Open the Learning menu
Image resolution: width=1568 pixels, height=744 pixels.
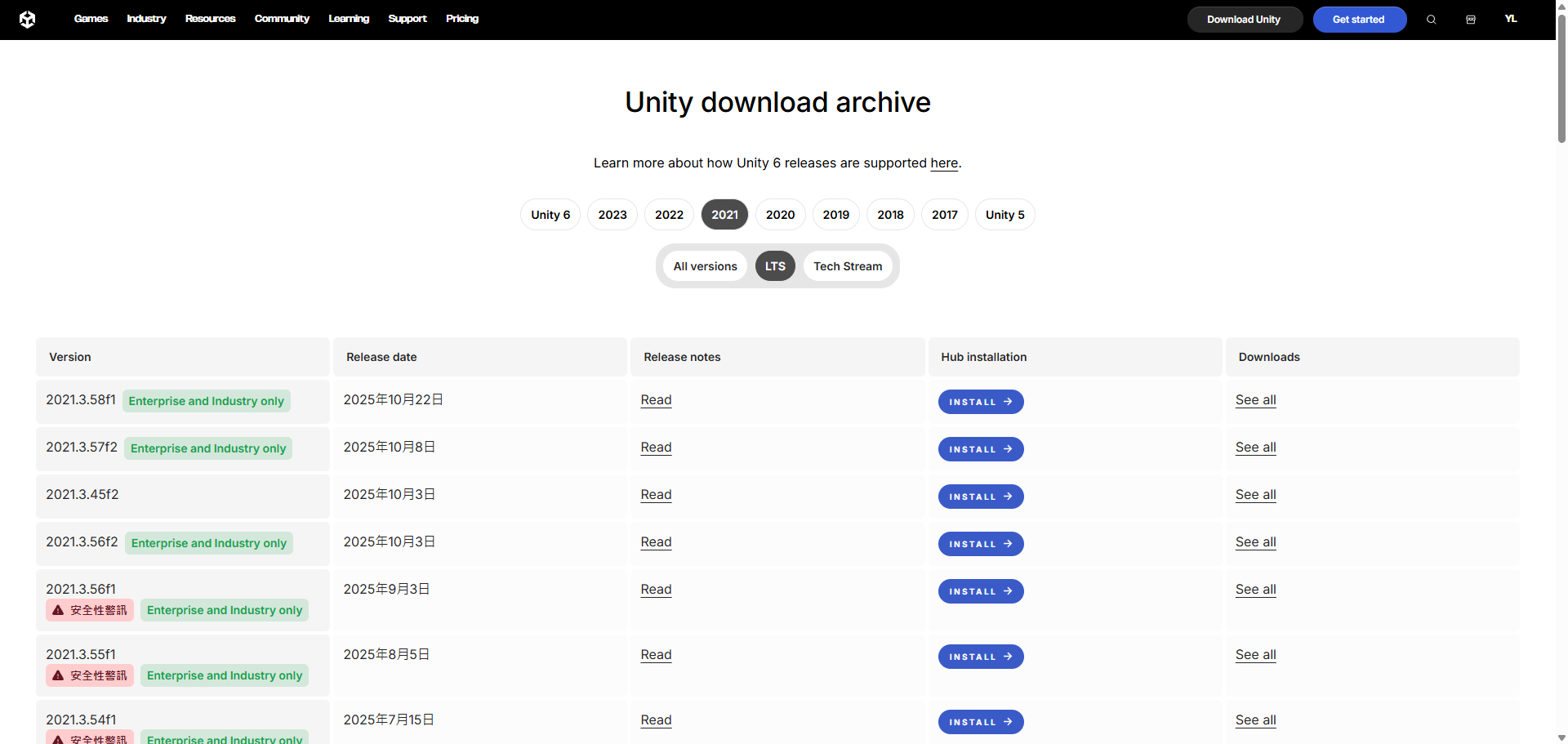point(349,19)
